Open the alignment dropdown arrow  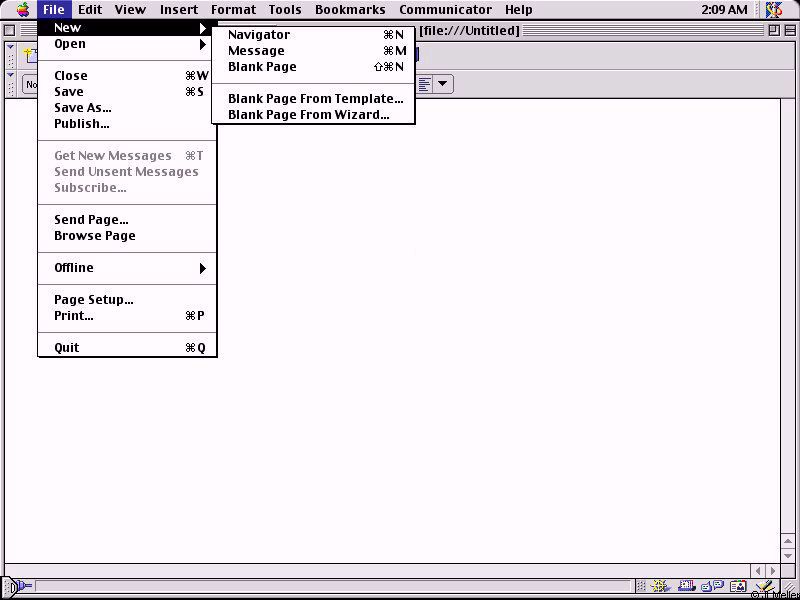coord(442,84)
